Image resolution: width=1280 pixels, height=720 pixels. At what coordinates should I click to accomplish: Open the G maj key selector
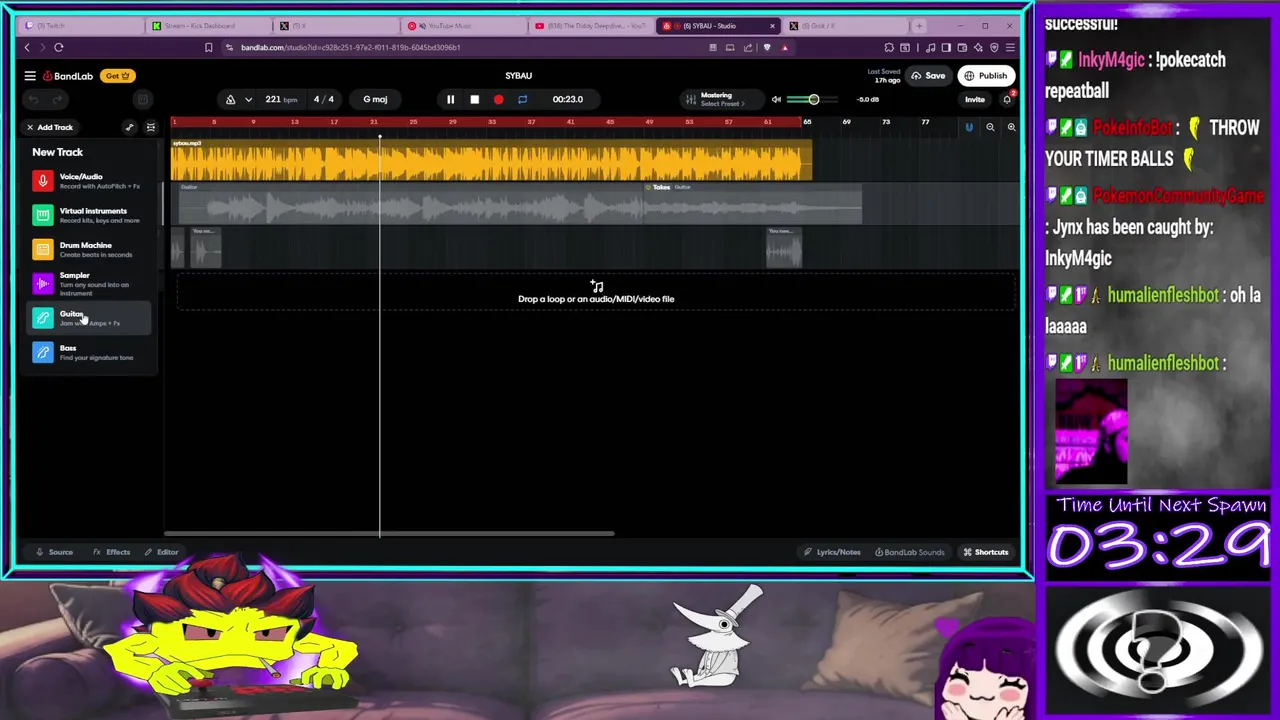(375, 99)
